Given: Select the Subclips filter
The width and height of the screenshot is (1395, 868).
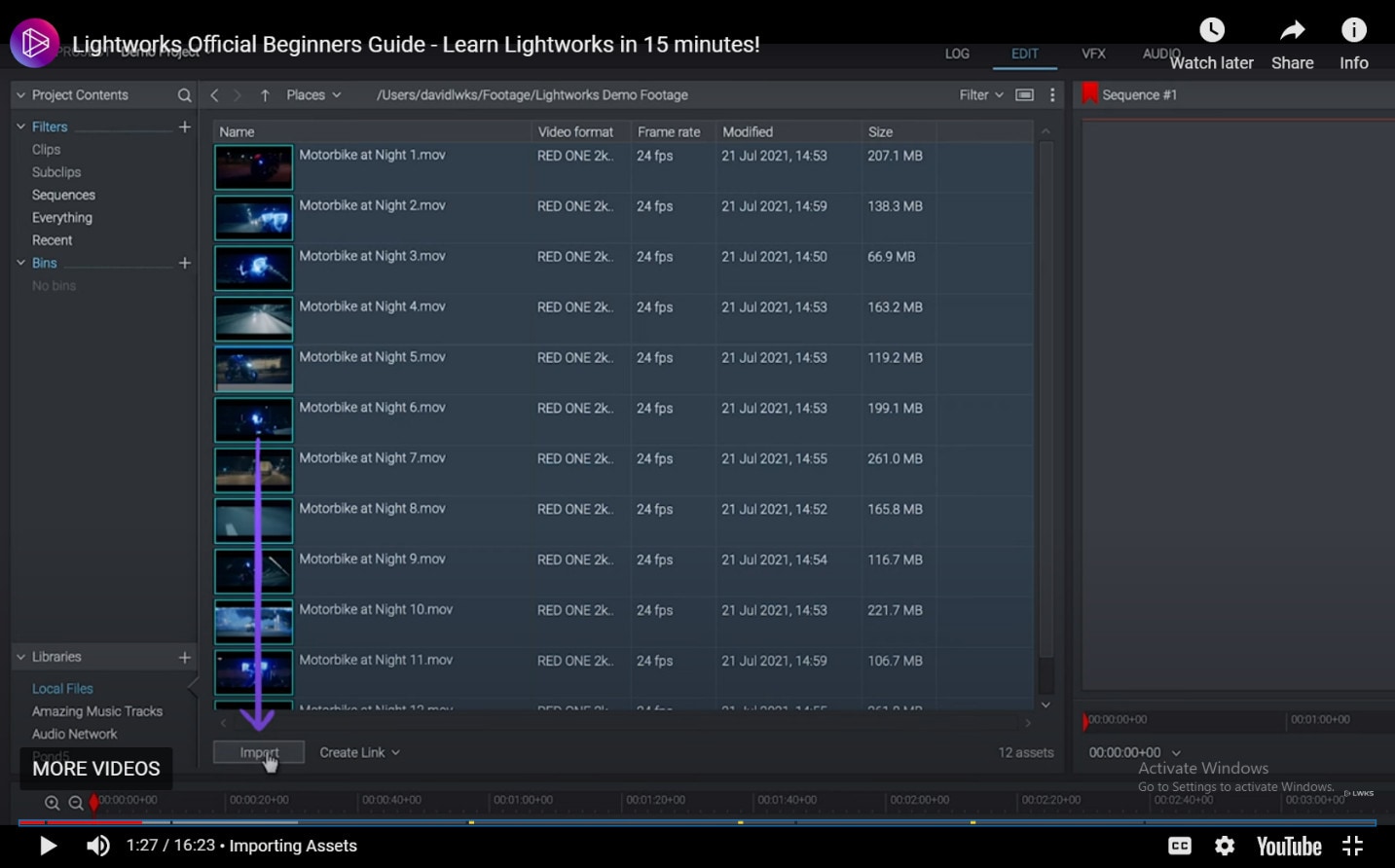Looking at the screenshot, I should click(x=56, y=172).
